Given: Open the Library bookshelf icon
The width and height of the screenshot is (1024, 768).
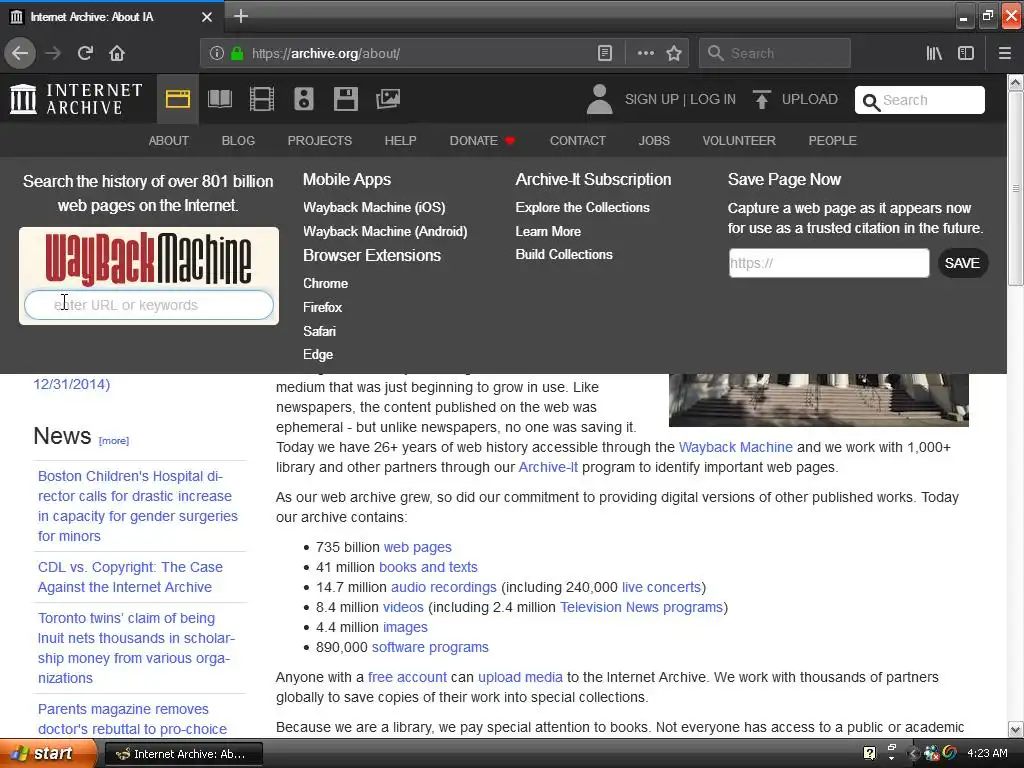Looking at the screenshot, I should pyautogui.click(x=935, y=54).
